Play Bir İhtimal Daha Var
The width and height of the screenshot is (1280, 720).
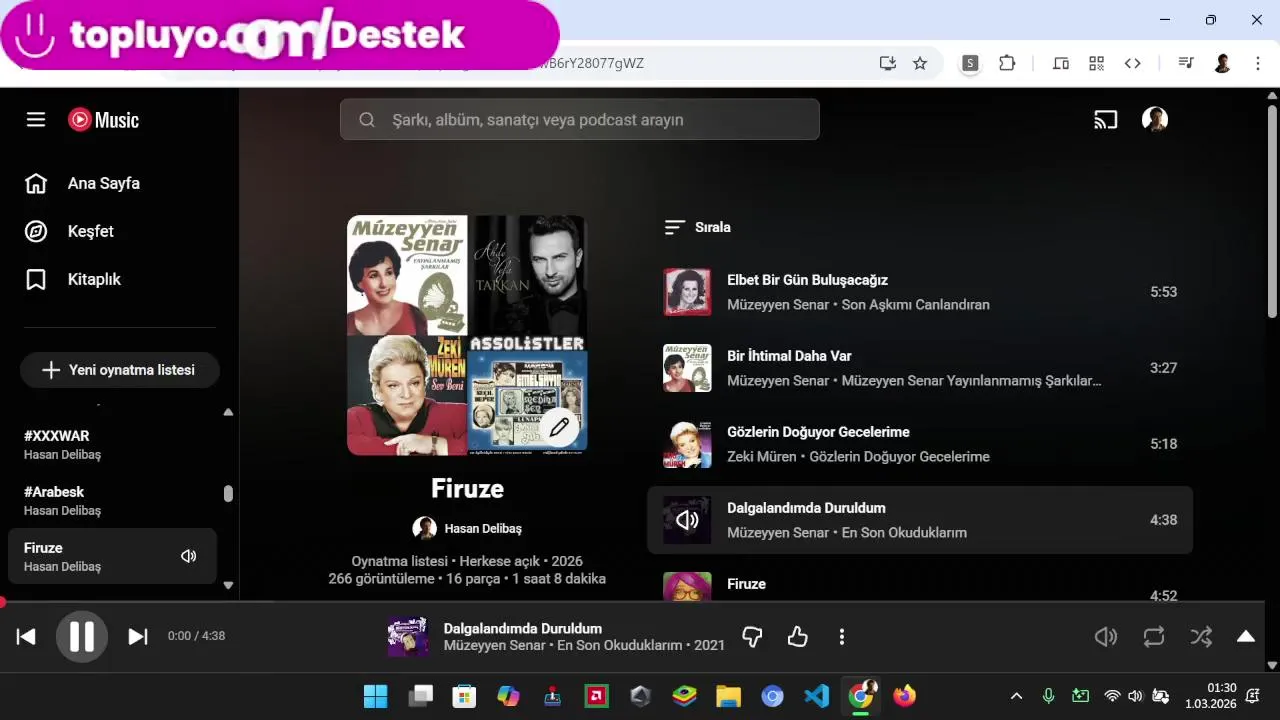(789, 356)
